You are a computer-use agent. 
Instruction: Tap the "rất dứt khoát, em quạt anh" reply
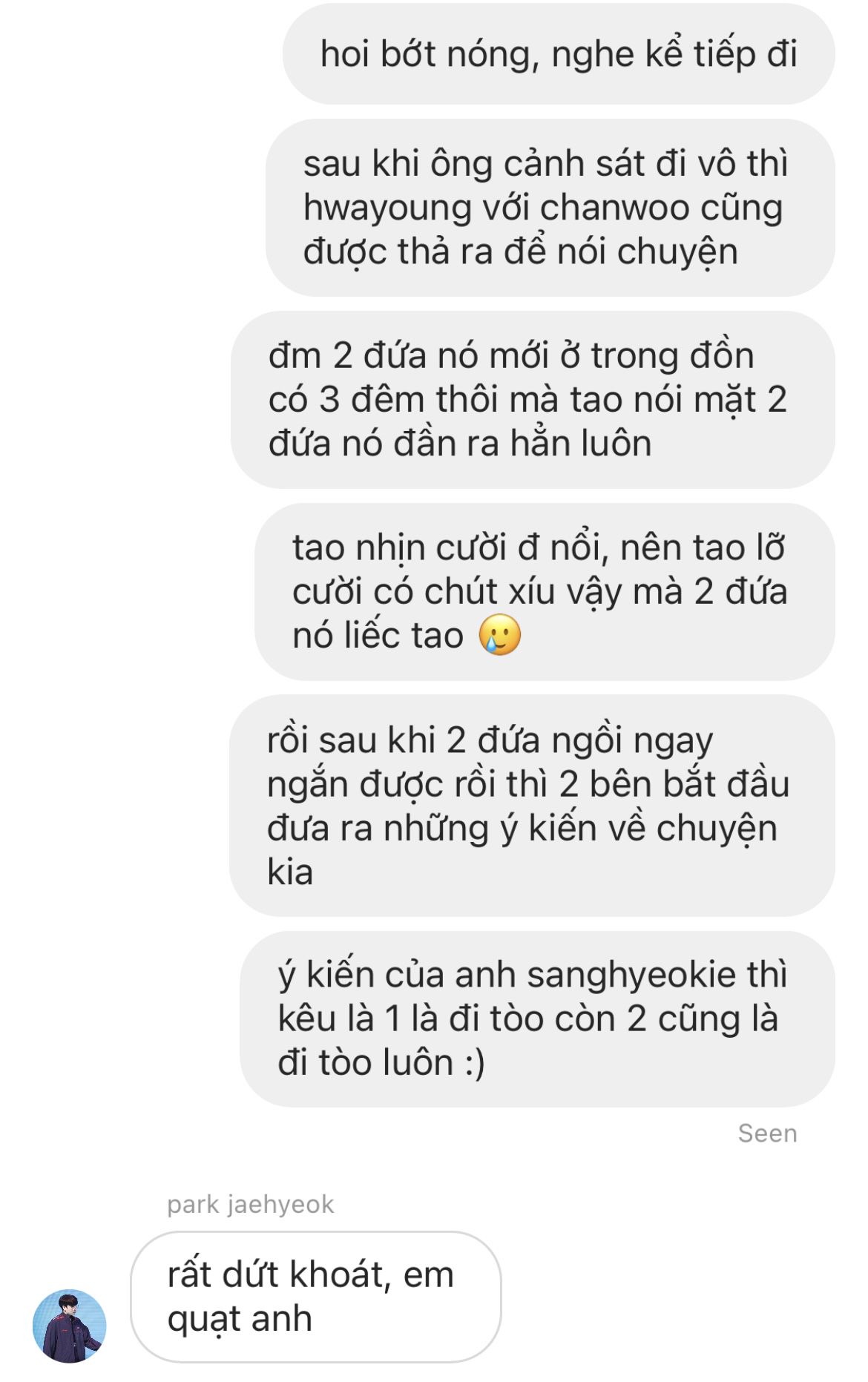tap(316, 1297)
